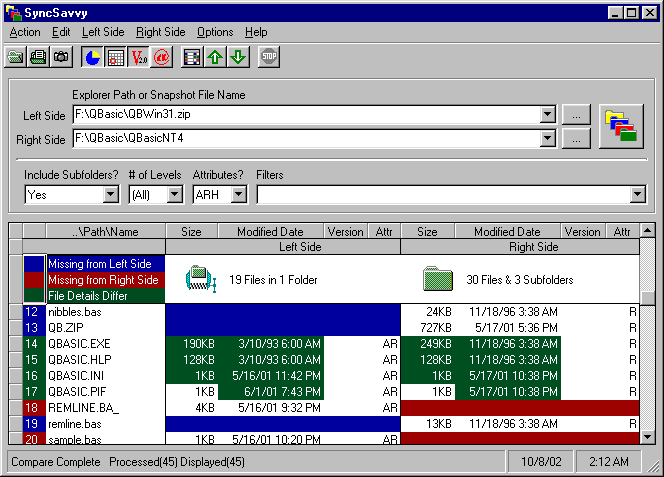664x477 pixels.
Task: Click the Left Side Version column header
Action: (346, 231)
